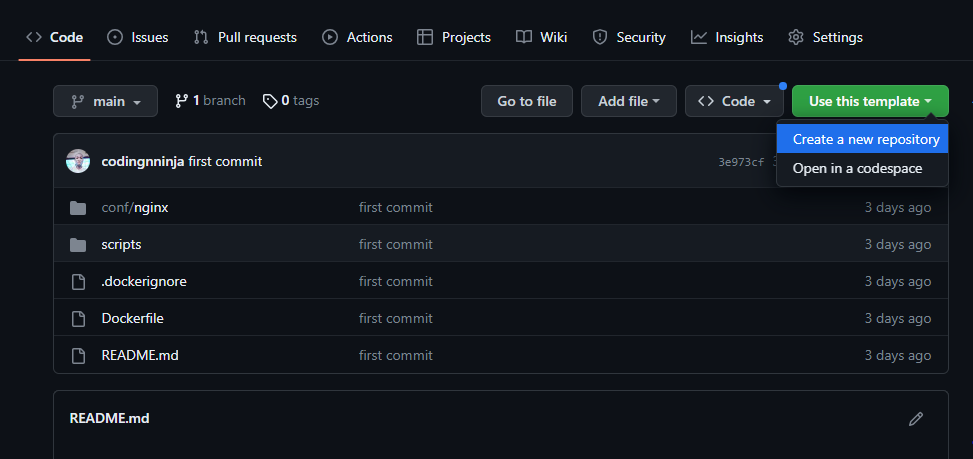This screenshot has height=459, width=973.
Task: Open commit hash 3e973cf
Action: point(741,162)
